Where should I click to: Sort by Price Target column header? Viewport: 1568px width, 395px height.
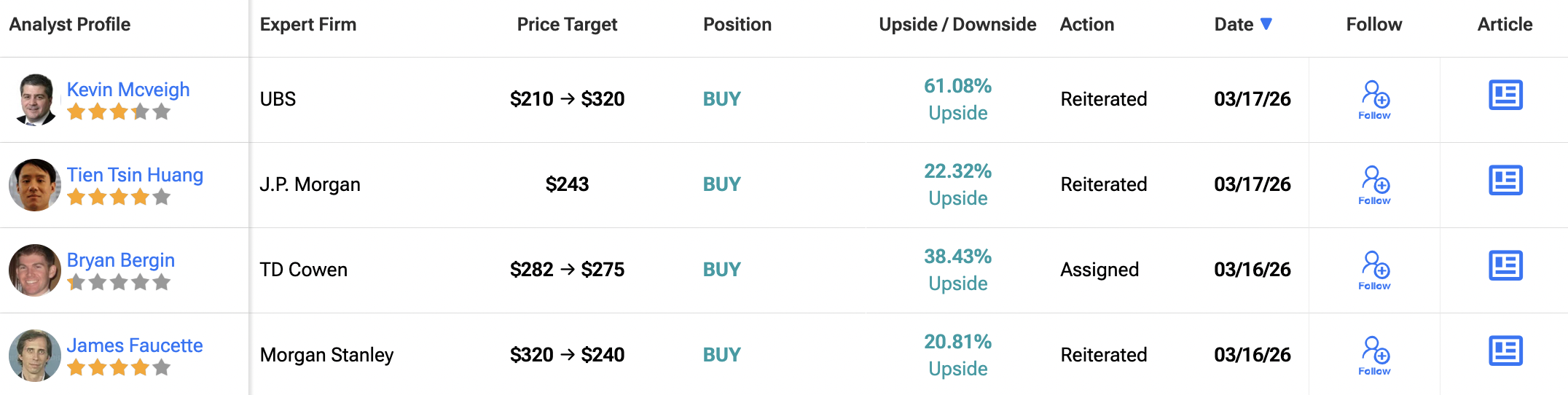[x=567, y=25]
